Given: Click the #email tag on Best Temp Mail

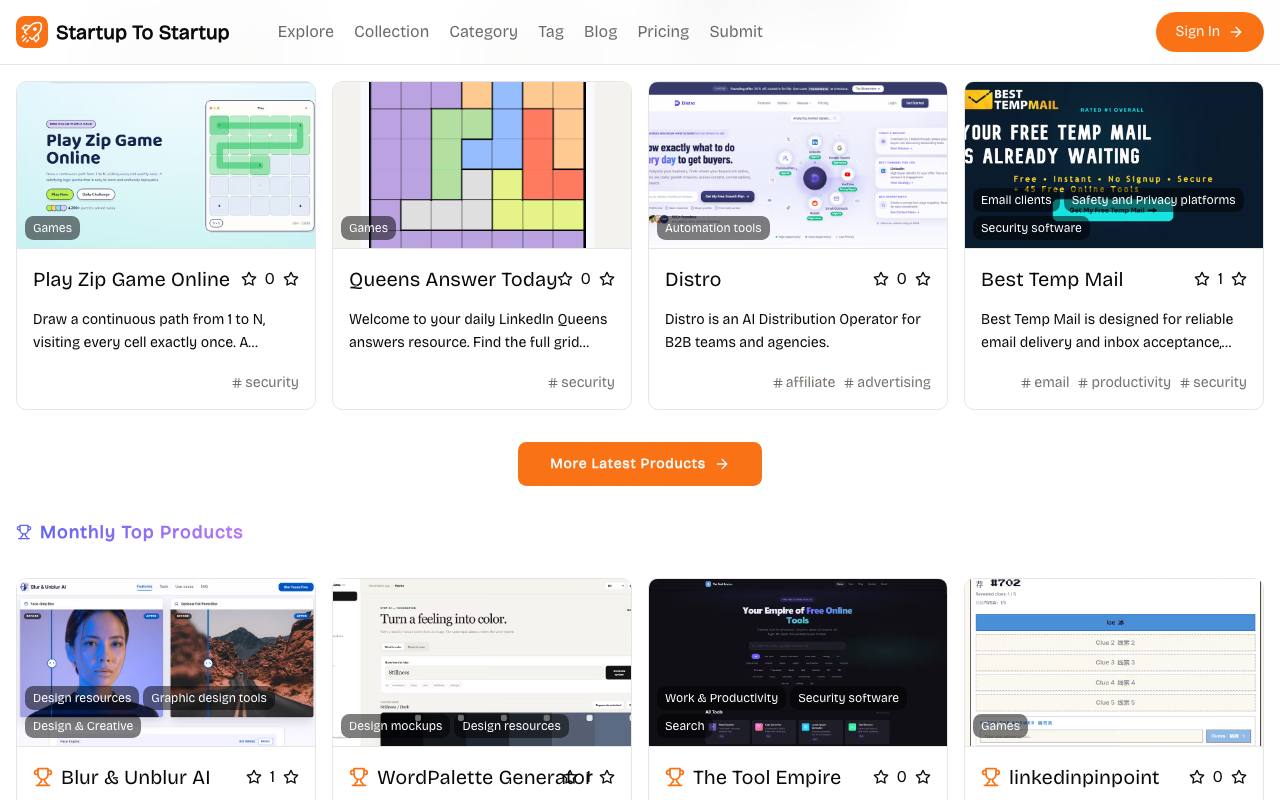Looking at the screenshot, I should (1045, 382).
